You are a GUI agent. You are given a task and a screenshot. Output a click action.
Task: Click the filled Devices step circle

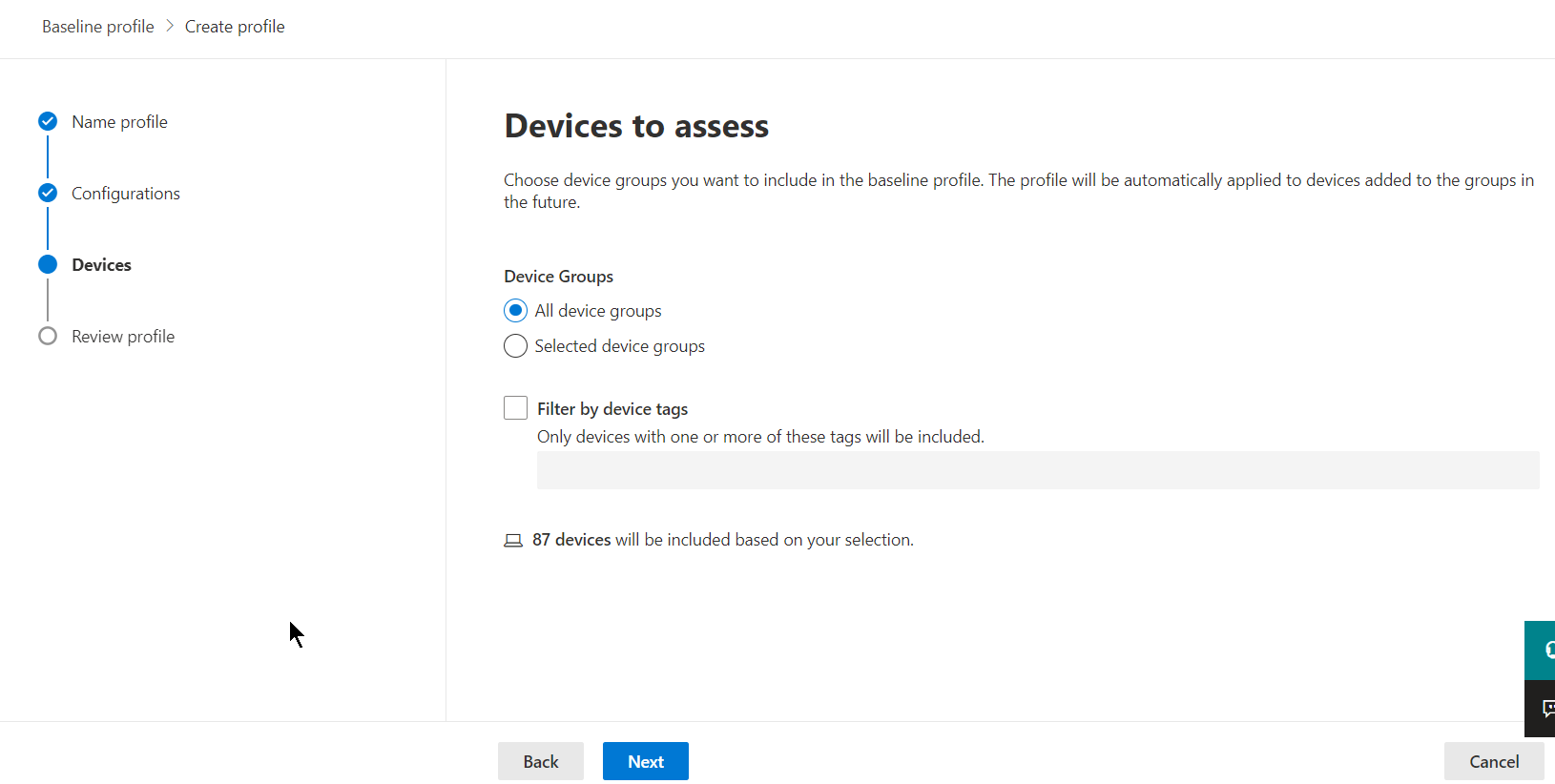click(48, 264)
